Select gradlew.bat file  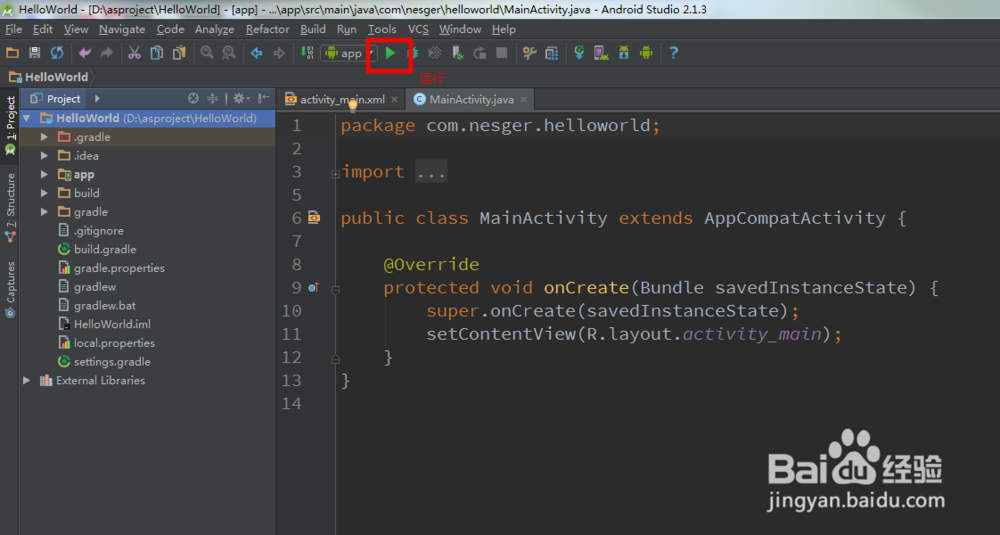pyautogui.click(x=96, y=305)
